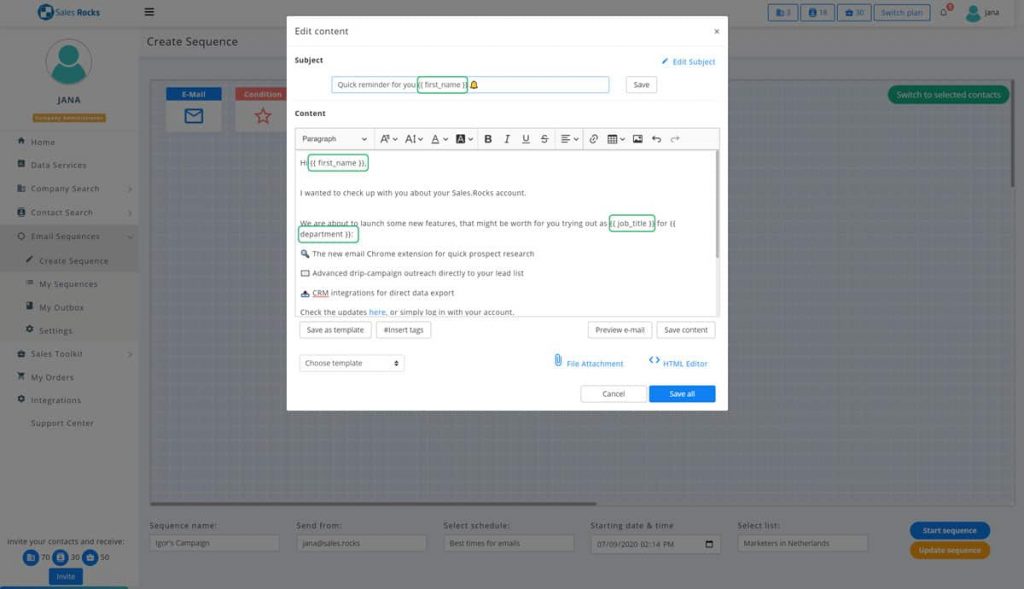Open the Choose template dropdown

pos(352,363)
